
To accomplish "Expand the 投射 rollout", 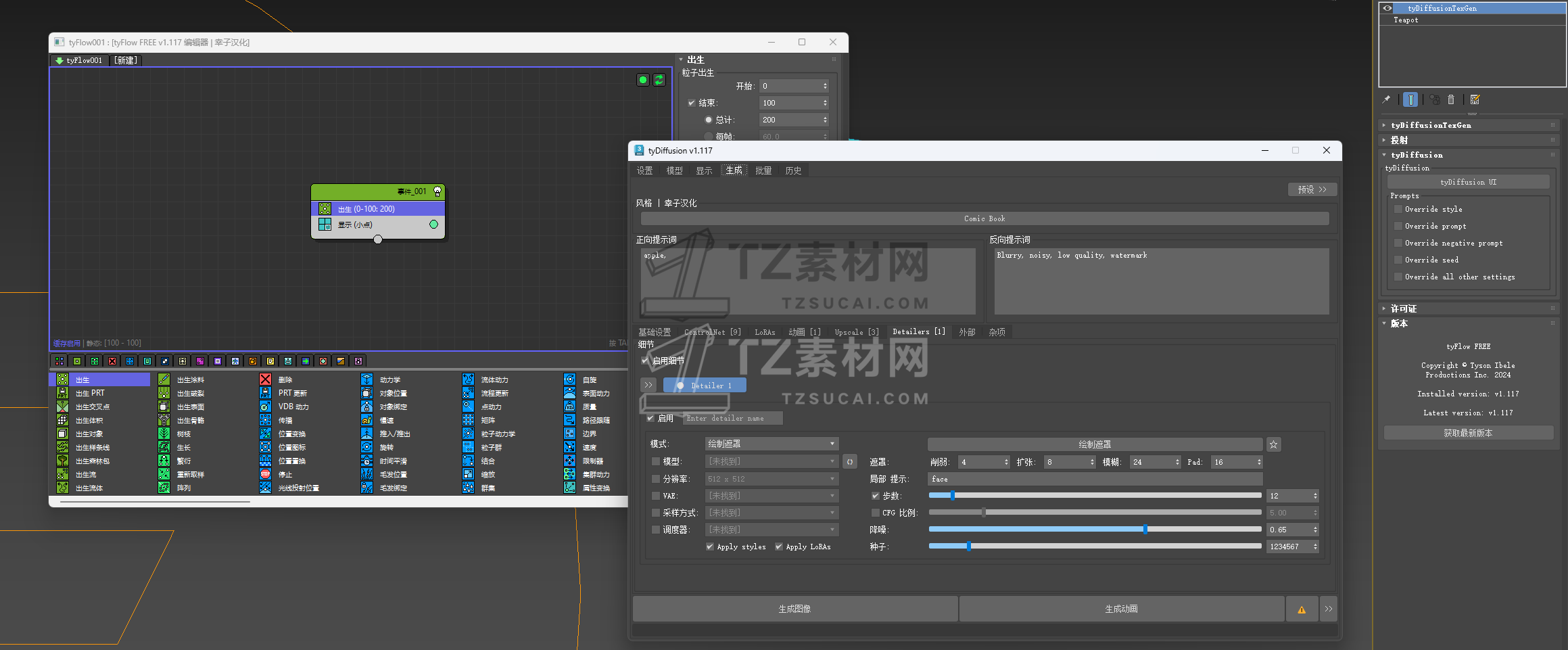I will (1400, 140).
